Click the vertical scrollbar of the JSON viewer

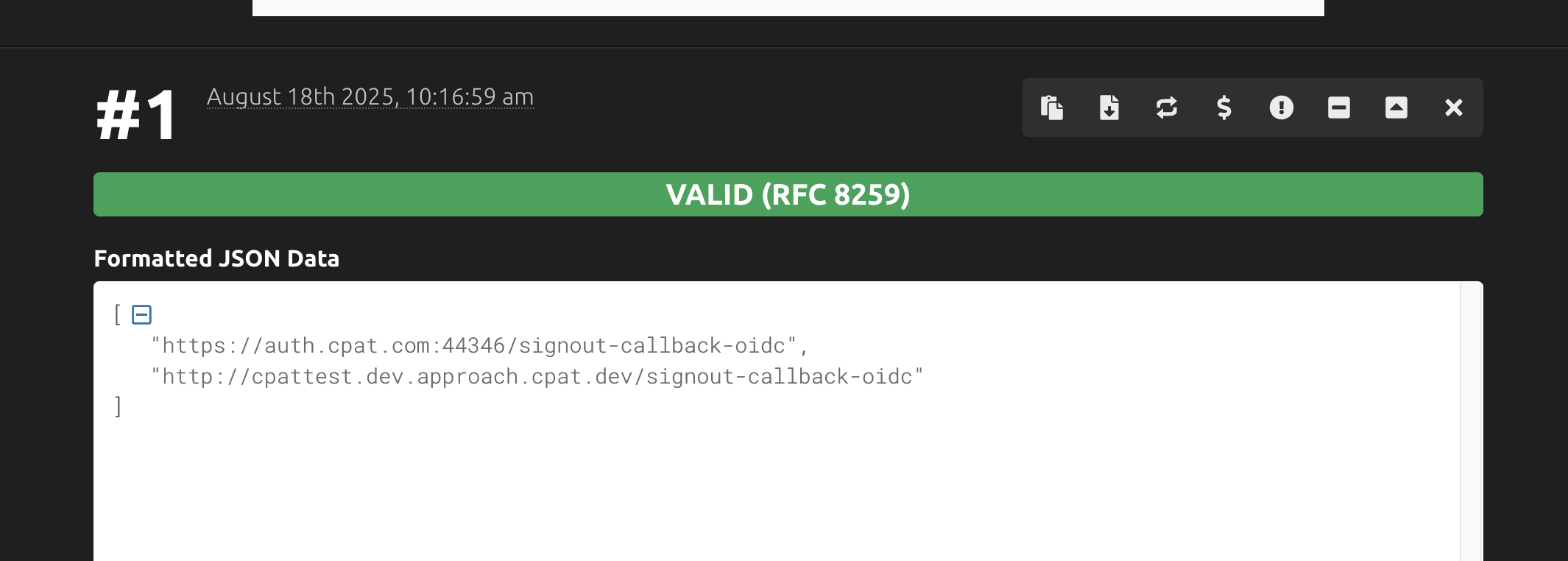(1472, 421)
